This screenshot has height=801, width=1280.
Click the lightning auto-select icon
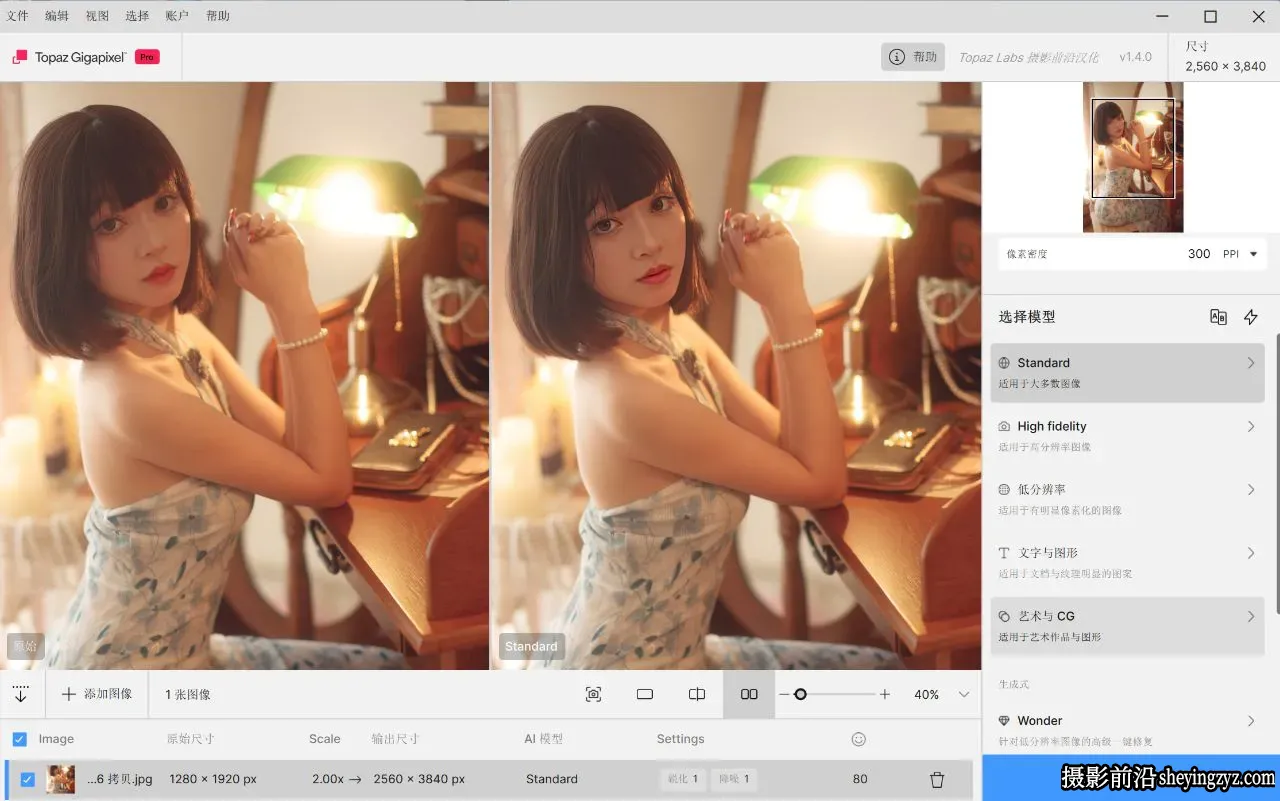(x=1250, y=317)
